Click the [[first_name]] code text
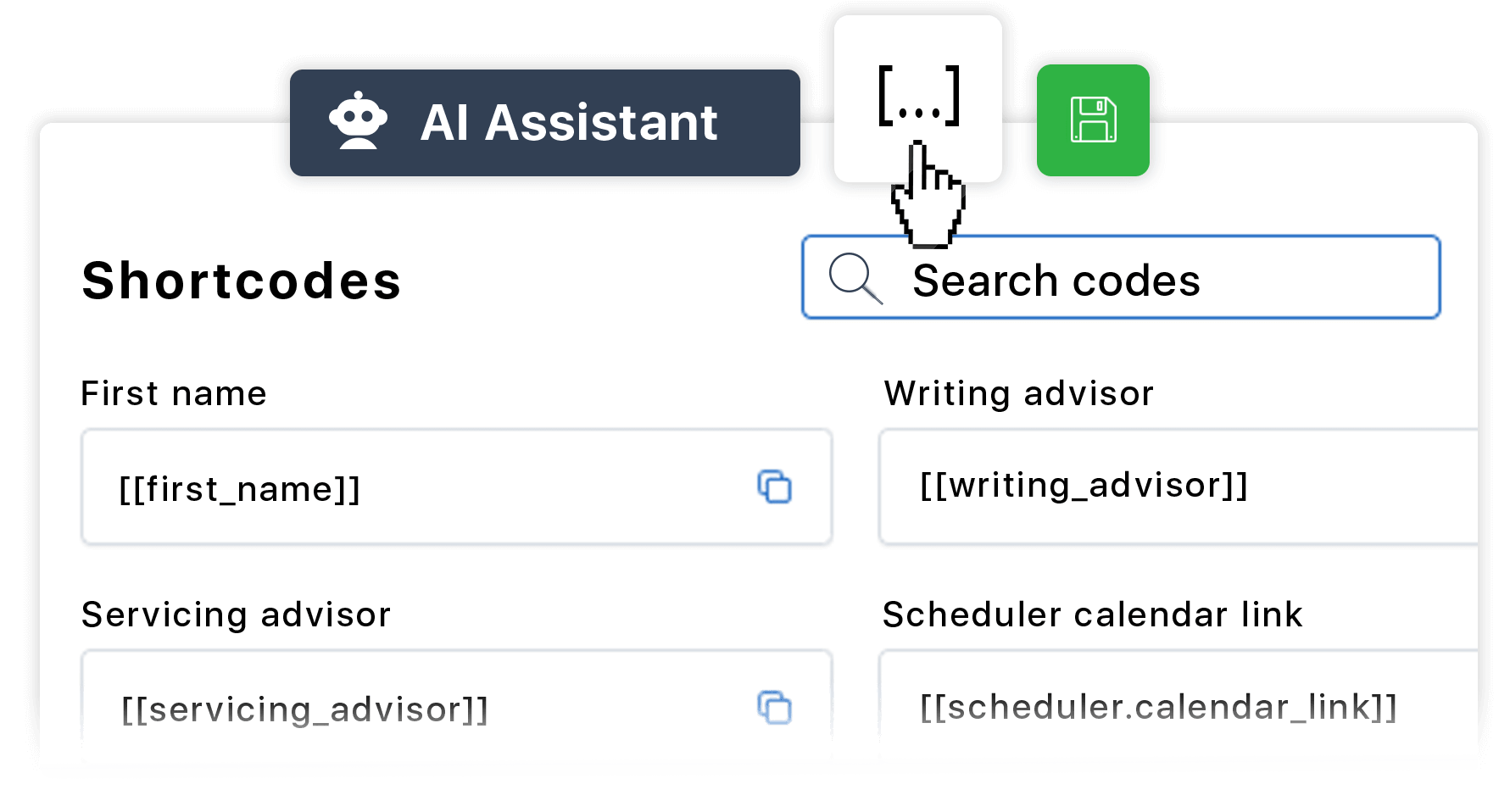Image resolution: width=1510 pixels, height=812 pixels. coord(240,489)
